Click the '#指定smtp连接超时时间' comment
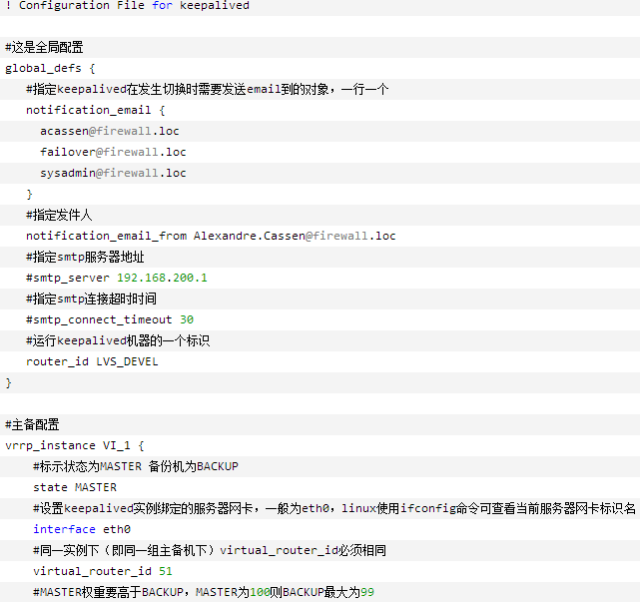640x602 pixels. (x=91, y=299)
